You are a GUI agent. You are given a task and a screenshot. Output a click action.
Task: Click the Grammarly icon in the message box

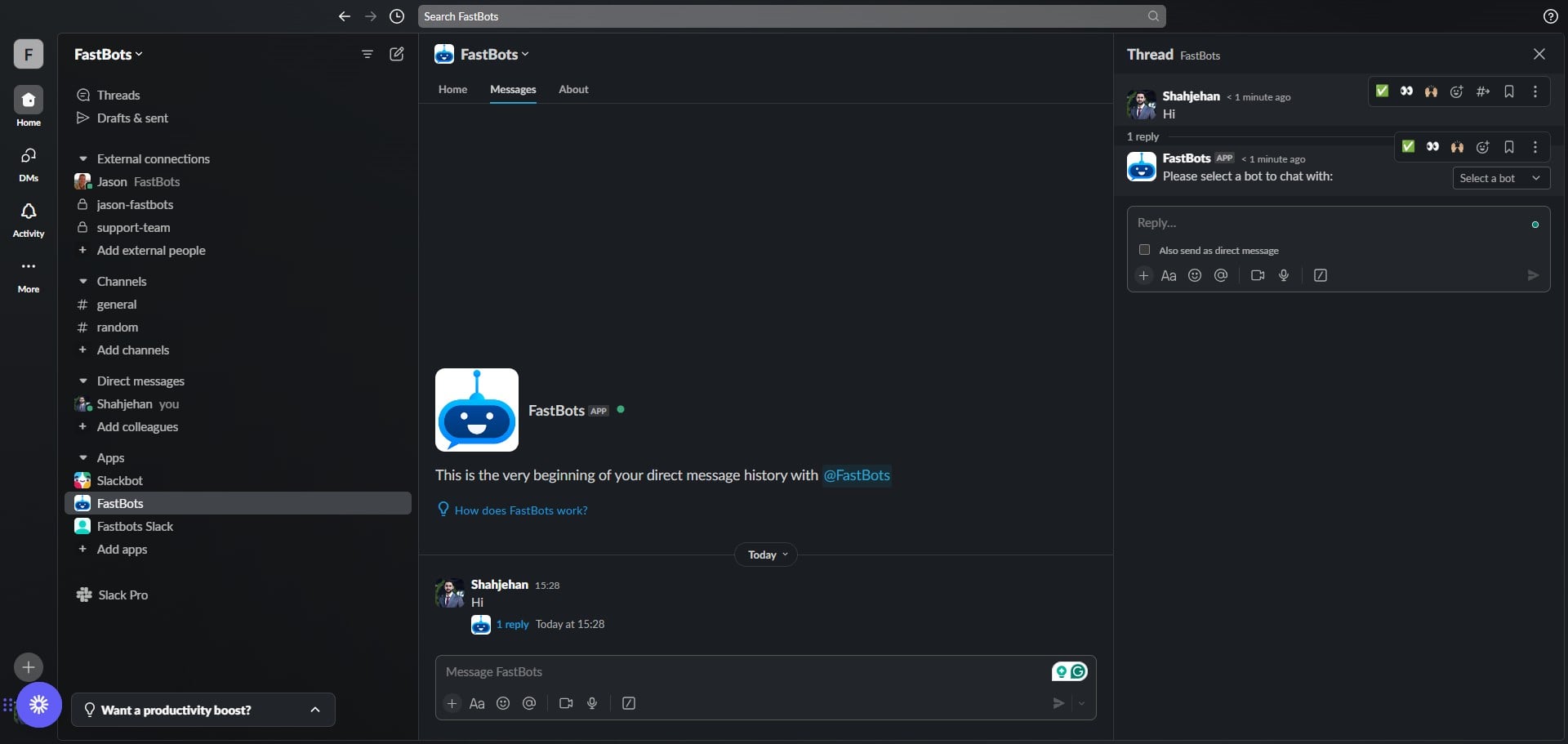coord(1078,671)
